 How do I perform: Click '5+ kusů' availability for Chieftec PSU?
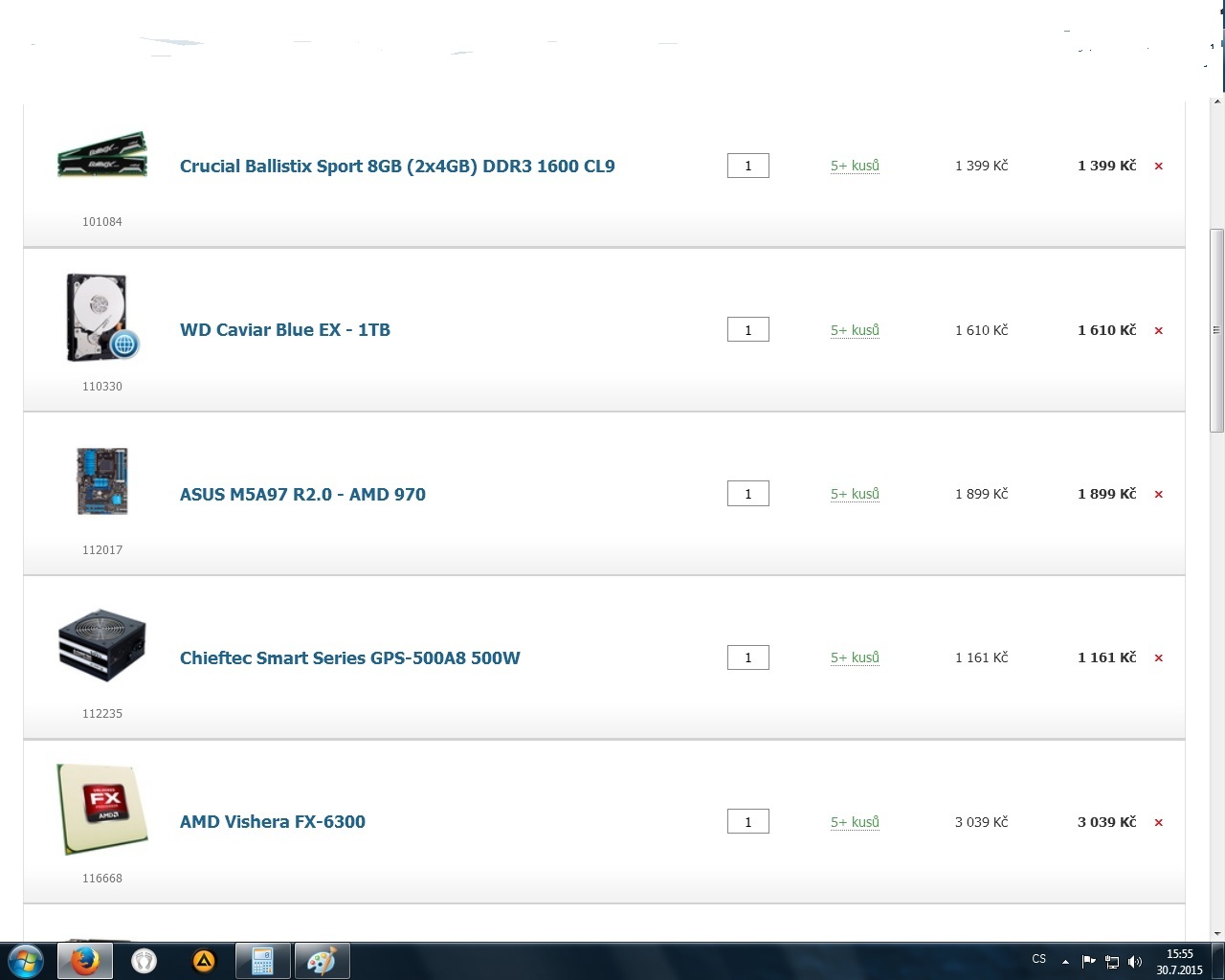click(855, 657)
